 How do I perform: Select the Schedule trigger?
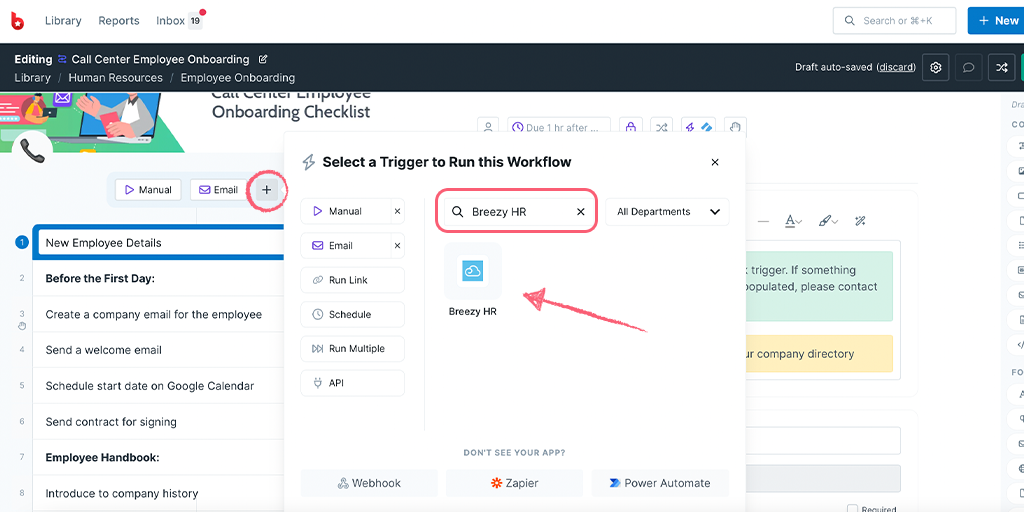[x=353, y=314]
